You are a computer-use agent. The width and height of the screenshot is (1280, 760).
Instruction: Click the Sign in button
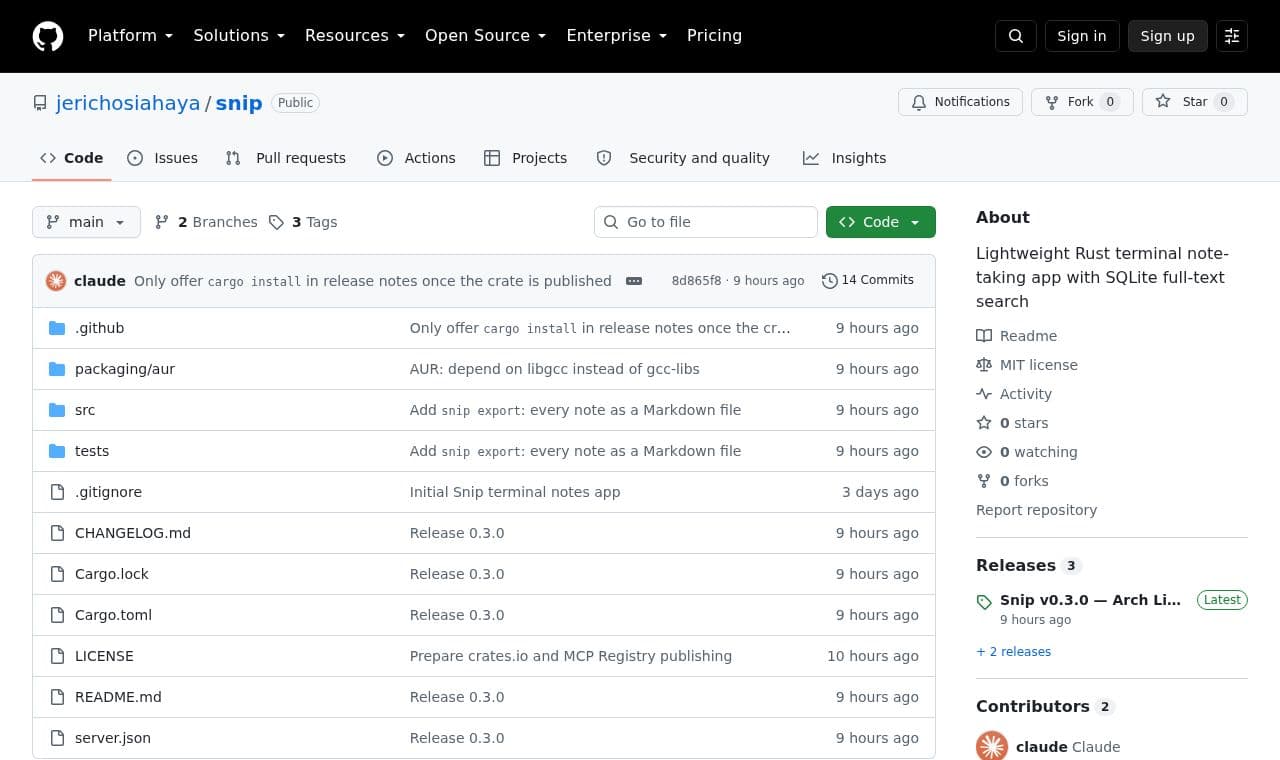point(1082,36)
